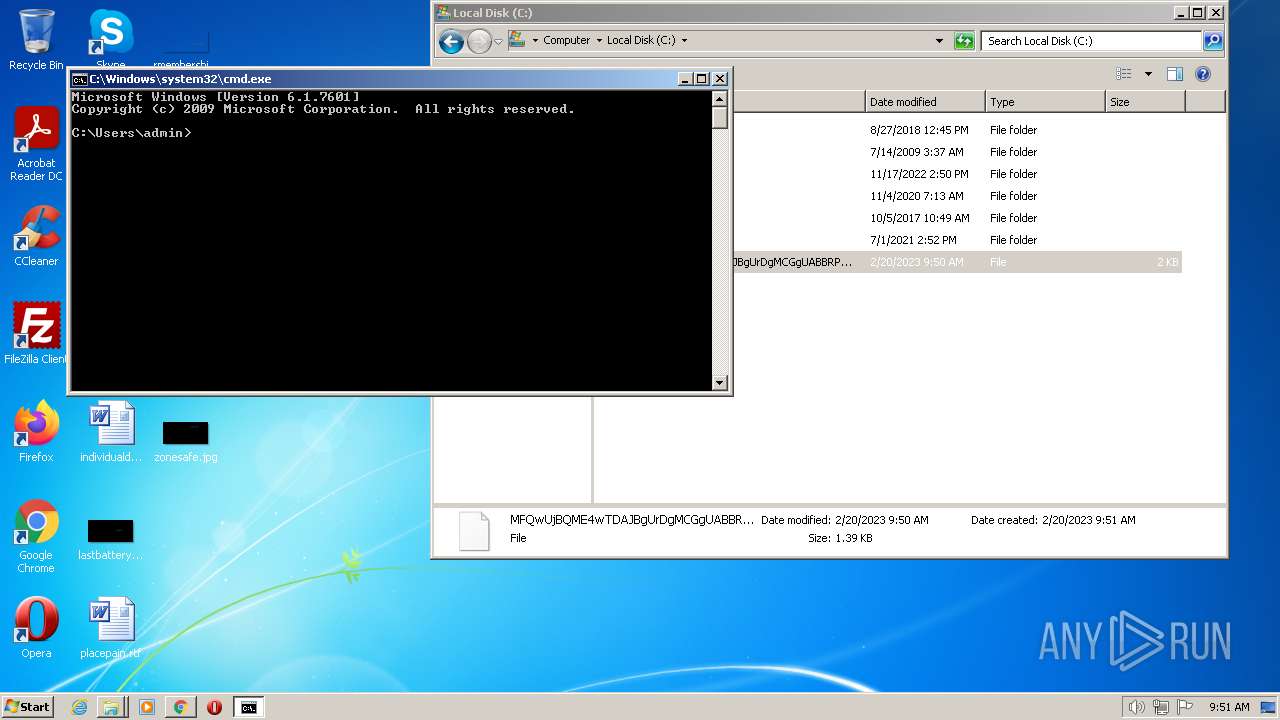Go back in Local Disk Explorer window
1280x720 pixels.
point(451,41)
